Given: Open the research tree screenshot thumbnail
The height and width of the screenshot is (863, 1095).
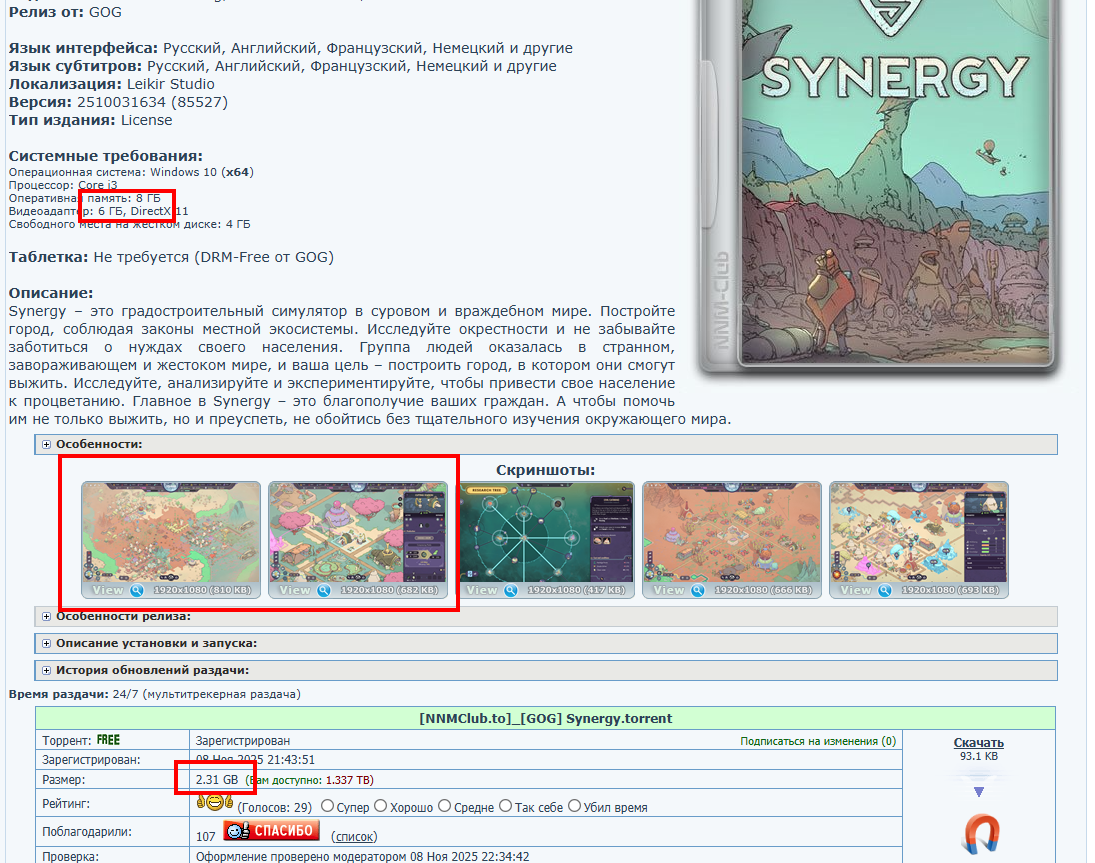Looking at the screenshot, I should [x=545, y=540].
